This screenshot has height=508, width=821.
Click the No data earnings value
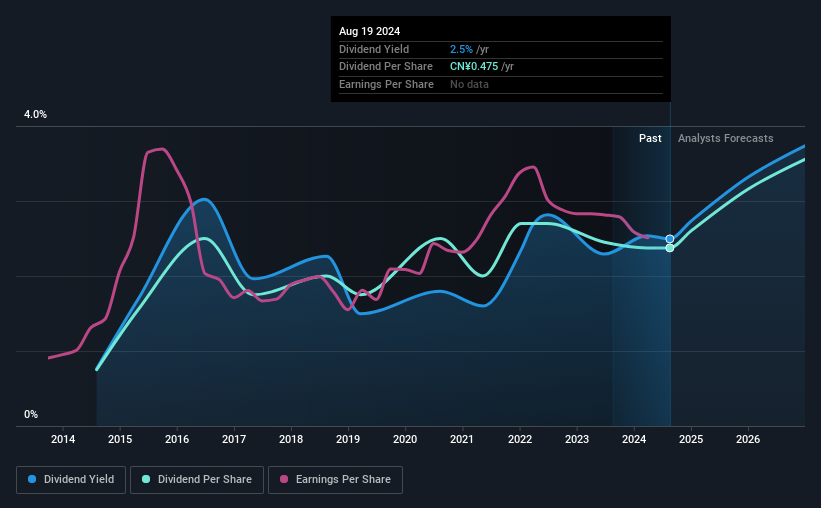tap(469, 84)
